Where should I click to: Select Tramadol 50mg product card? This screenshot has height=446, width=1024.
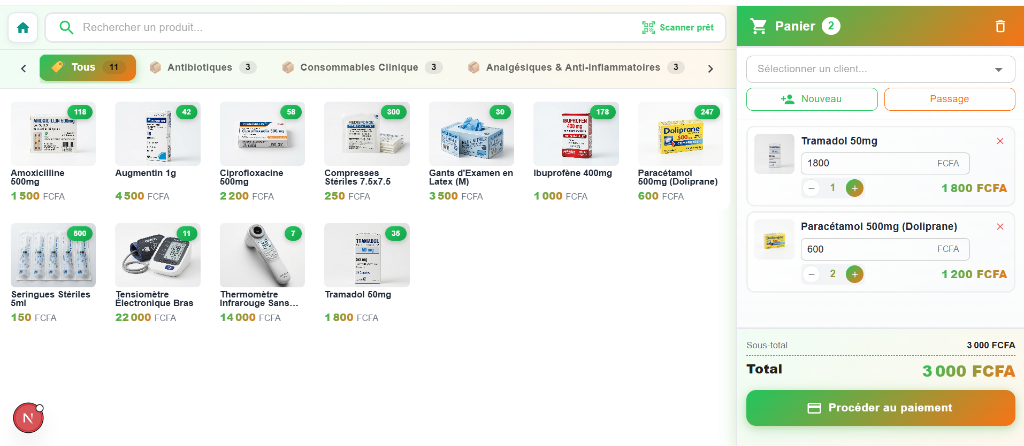(367, 273)
